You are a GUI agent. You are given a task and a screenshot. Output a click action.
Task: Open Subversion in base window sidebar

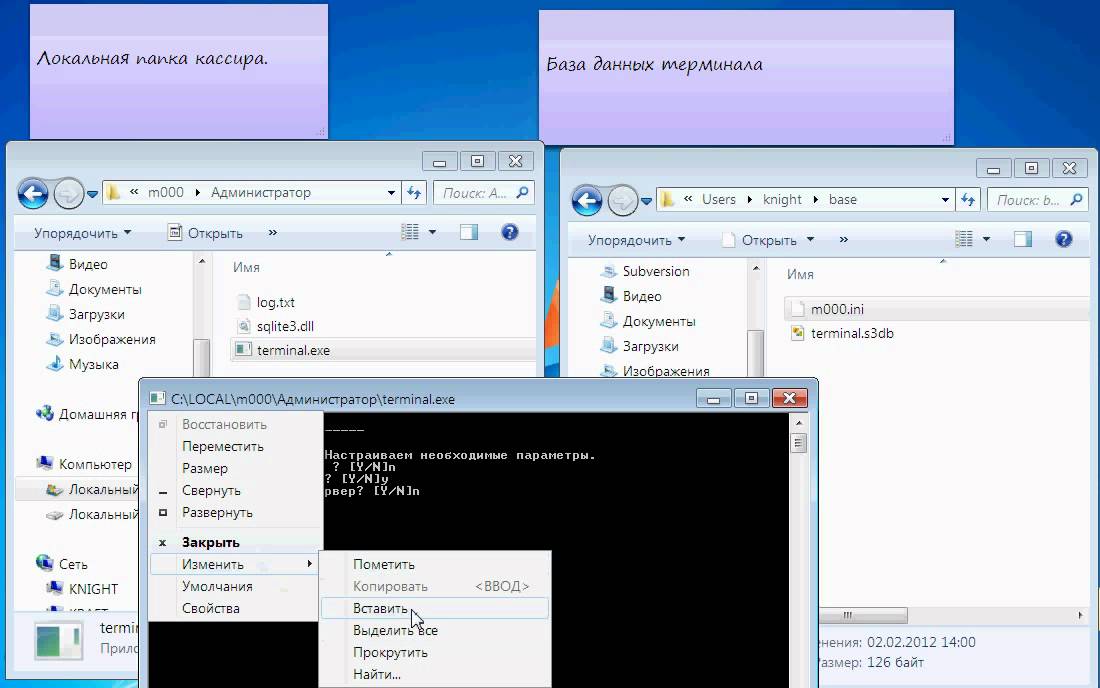(655, 271)
